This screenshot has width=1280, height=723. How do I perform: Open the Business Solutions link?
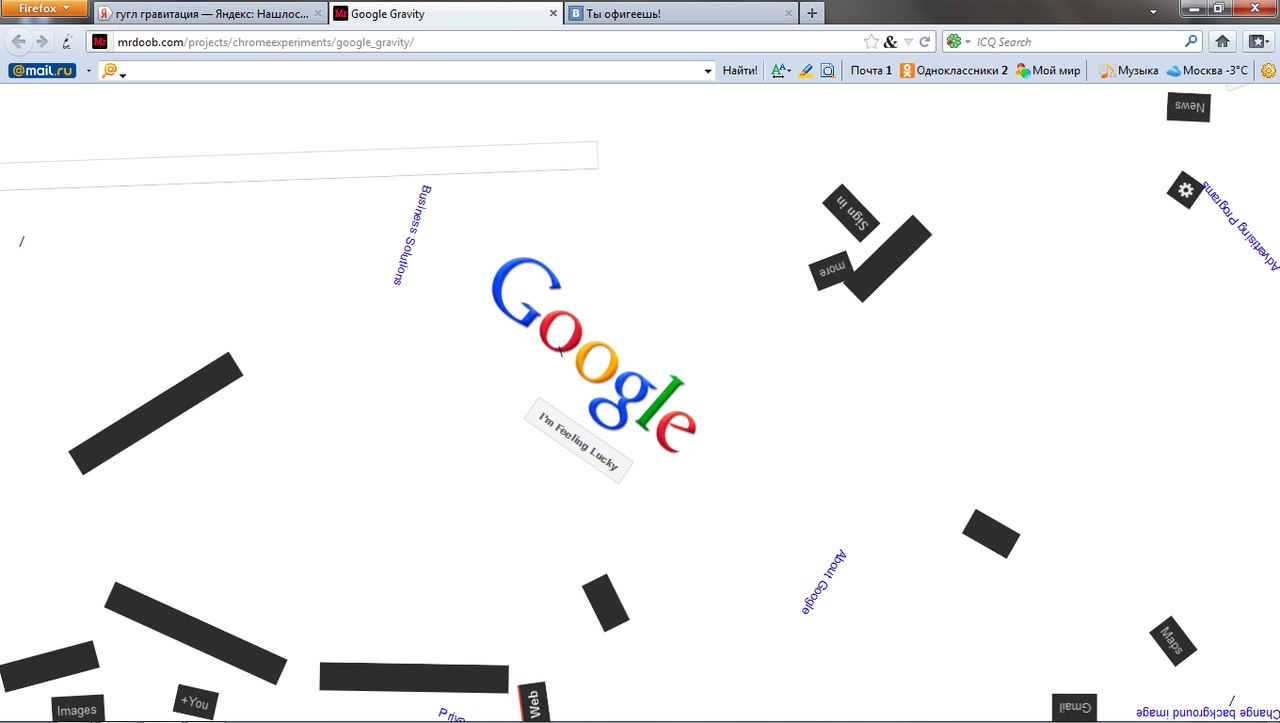tap(412, 235)
